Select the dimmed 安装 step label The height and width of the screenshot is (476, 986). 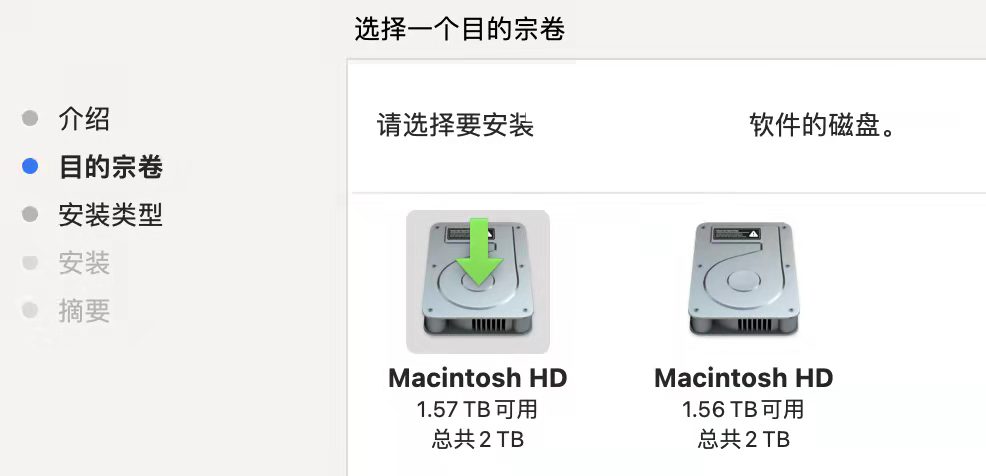pyautogui.click(x=84, y=262)
